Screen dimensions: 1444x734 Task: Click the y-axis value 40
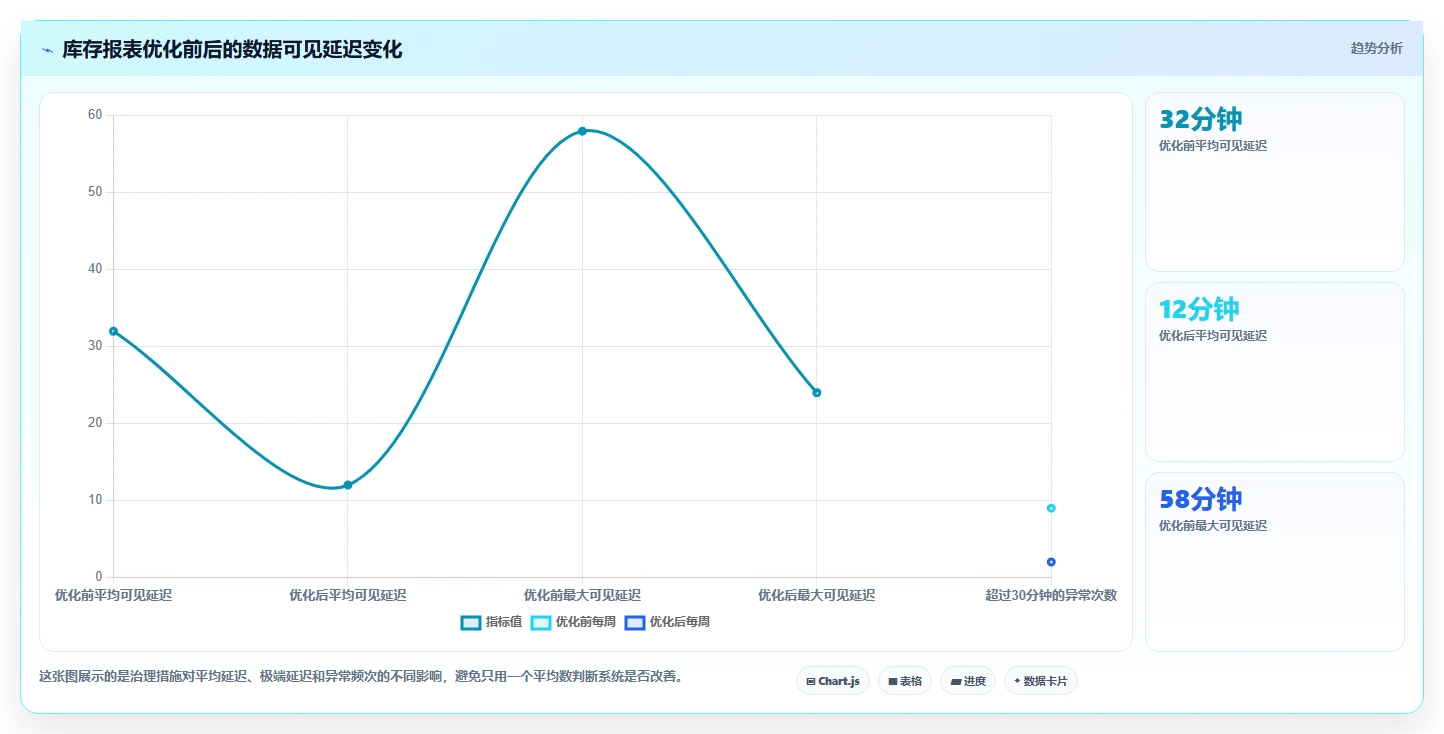95,269
